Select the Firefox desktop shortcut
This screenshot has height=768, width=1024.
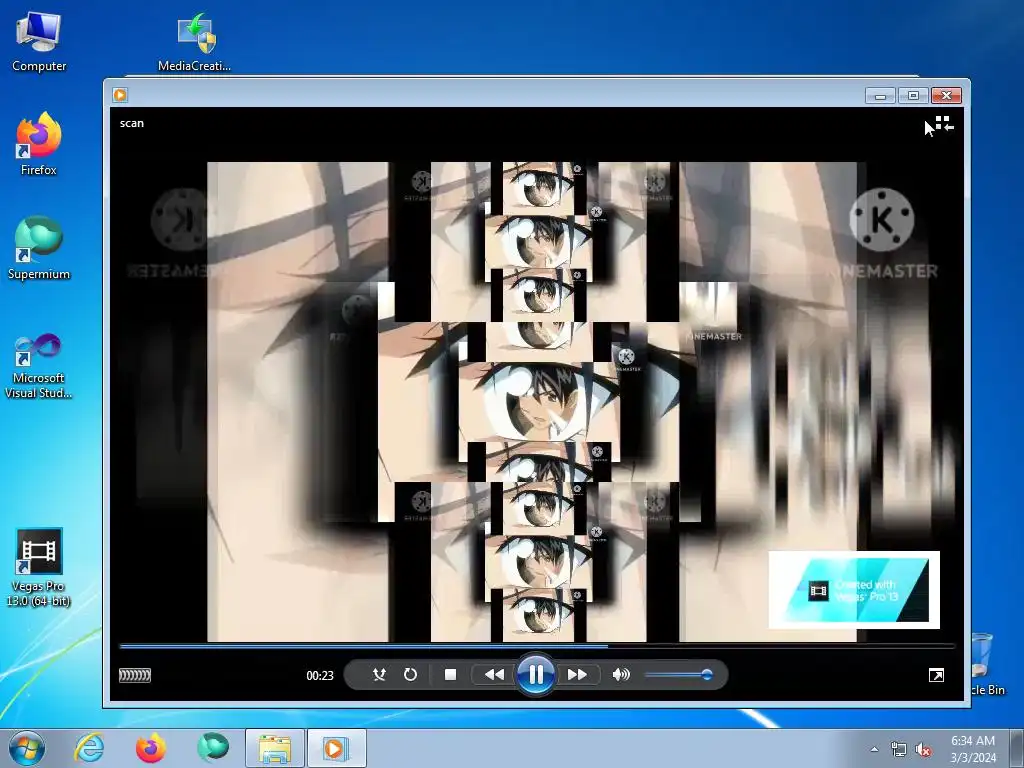(39, 144)
